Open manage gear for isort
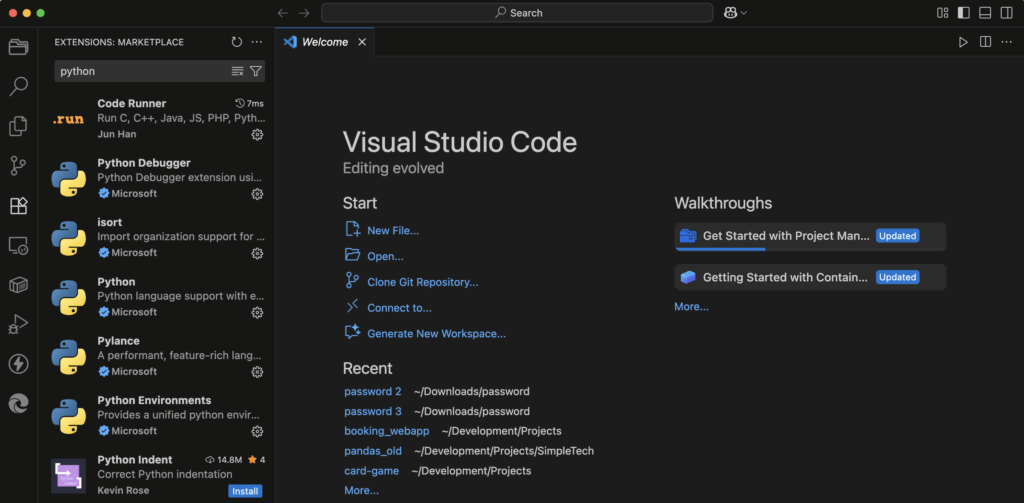 pyautogui.click(x=257, y=253)
